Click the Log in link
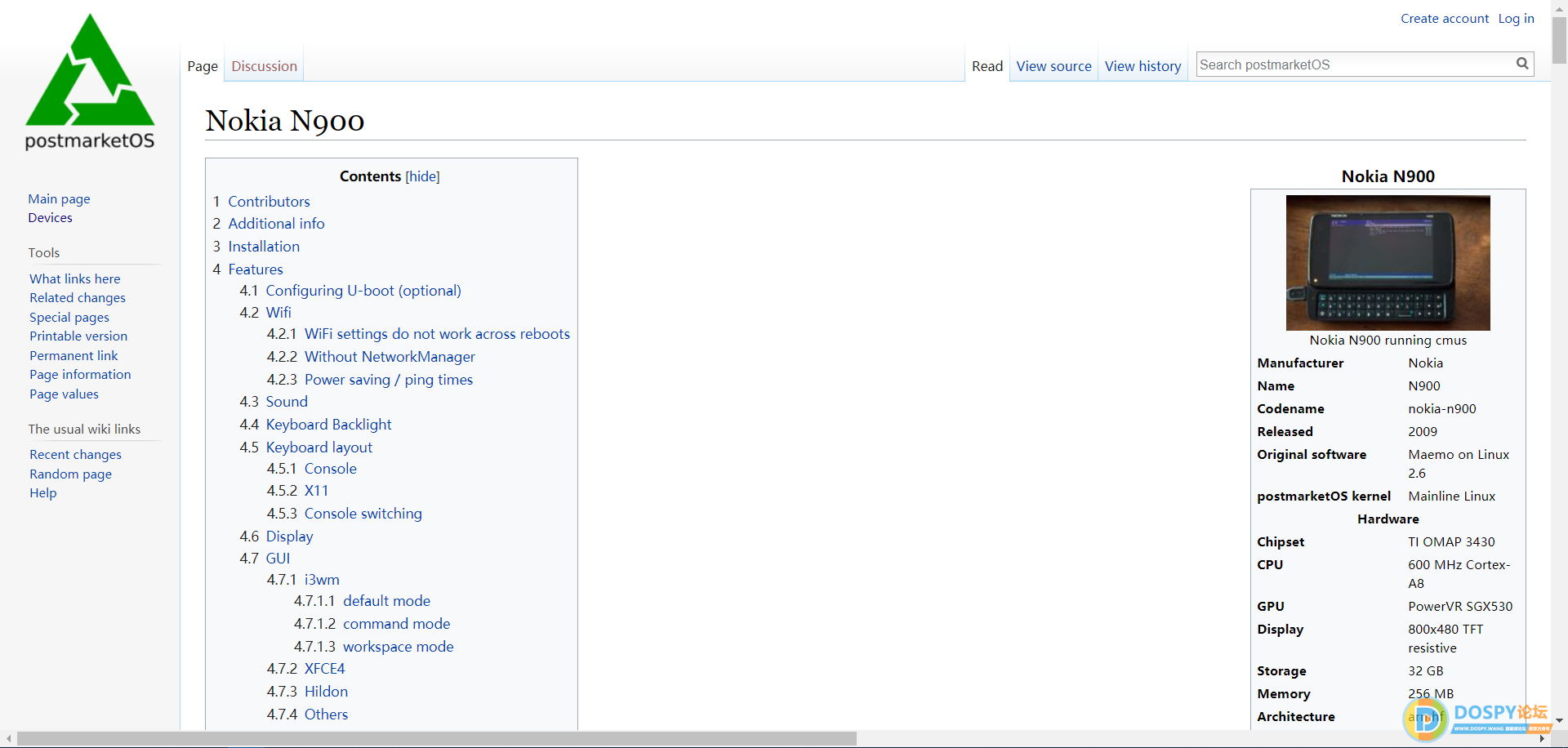This screenshot has width=1568, height=748. [x=1516, y=19]
